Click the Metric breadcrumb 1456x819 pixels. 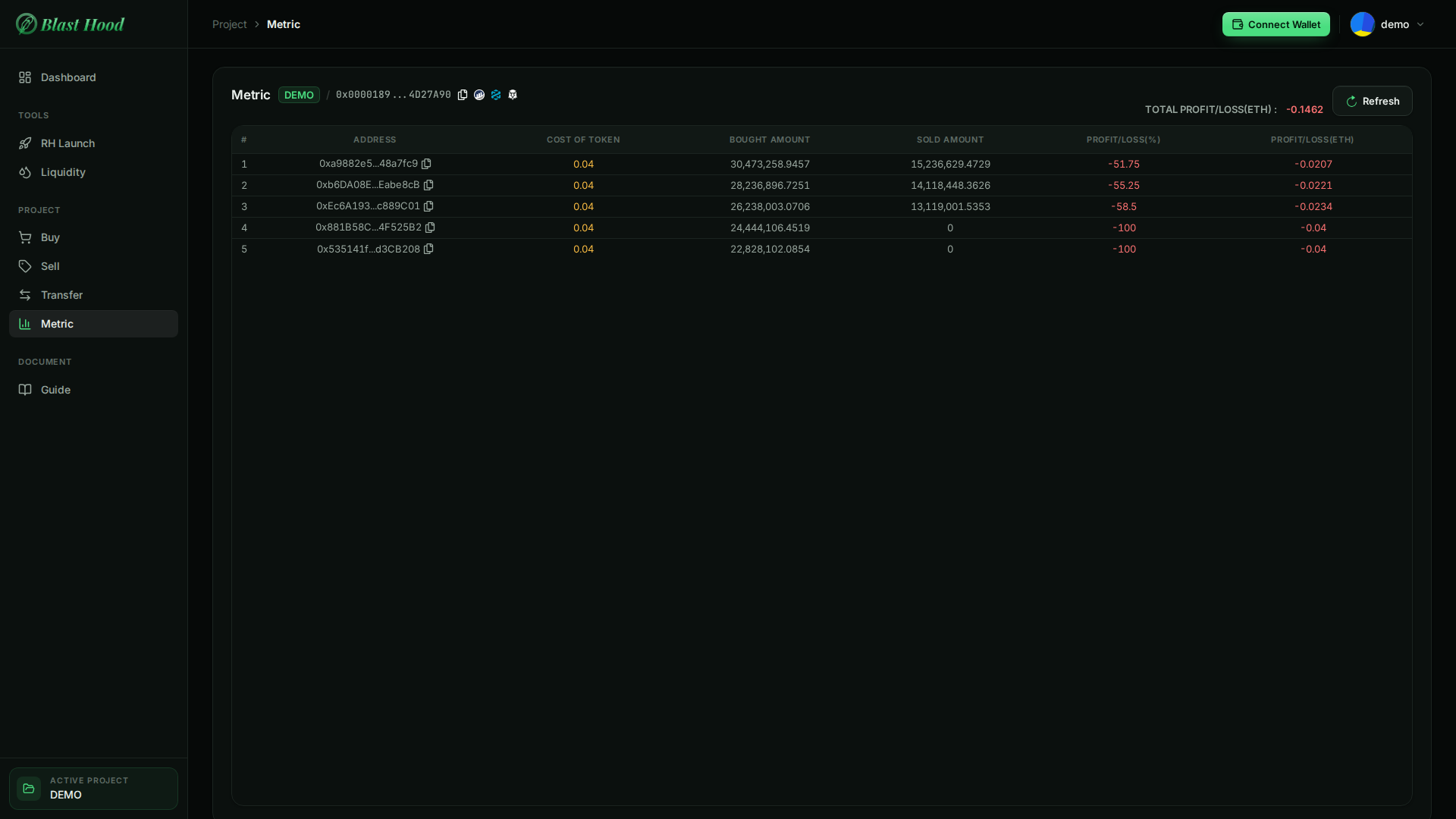[x=284, y=24]
